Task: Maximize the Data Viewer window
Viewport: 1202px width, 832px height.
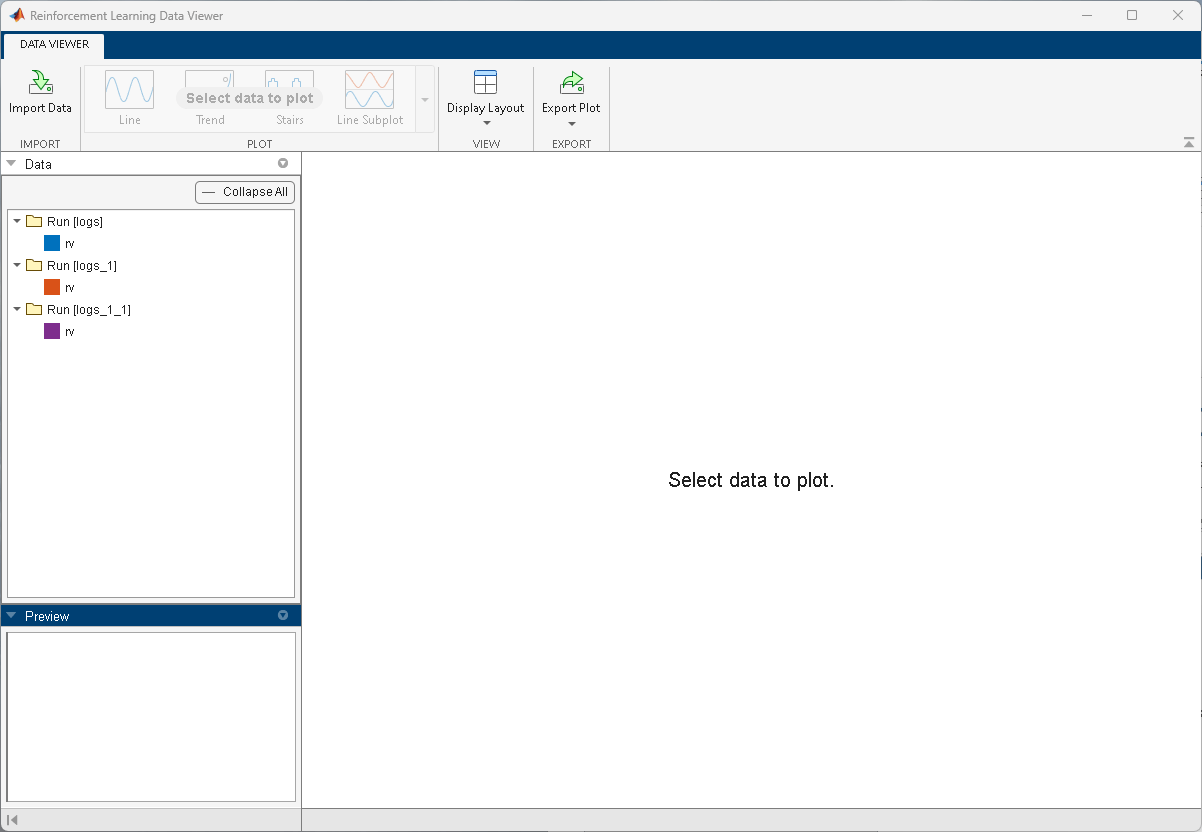Action: pos(1132,15)
